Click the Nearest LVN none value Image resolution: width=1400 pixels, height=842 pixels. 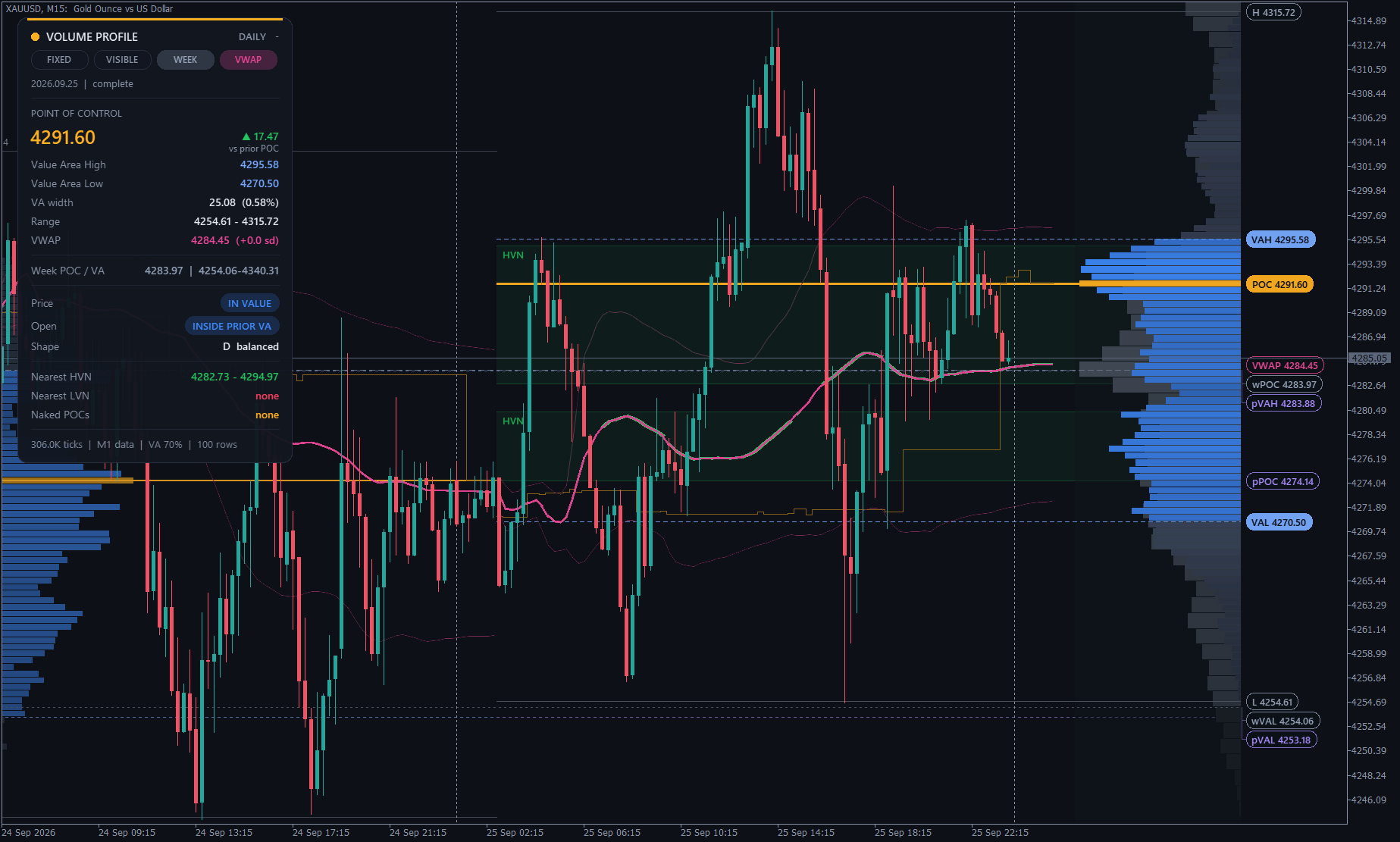tap(267, 396)
